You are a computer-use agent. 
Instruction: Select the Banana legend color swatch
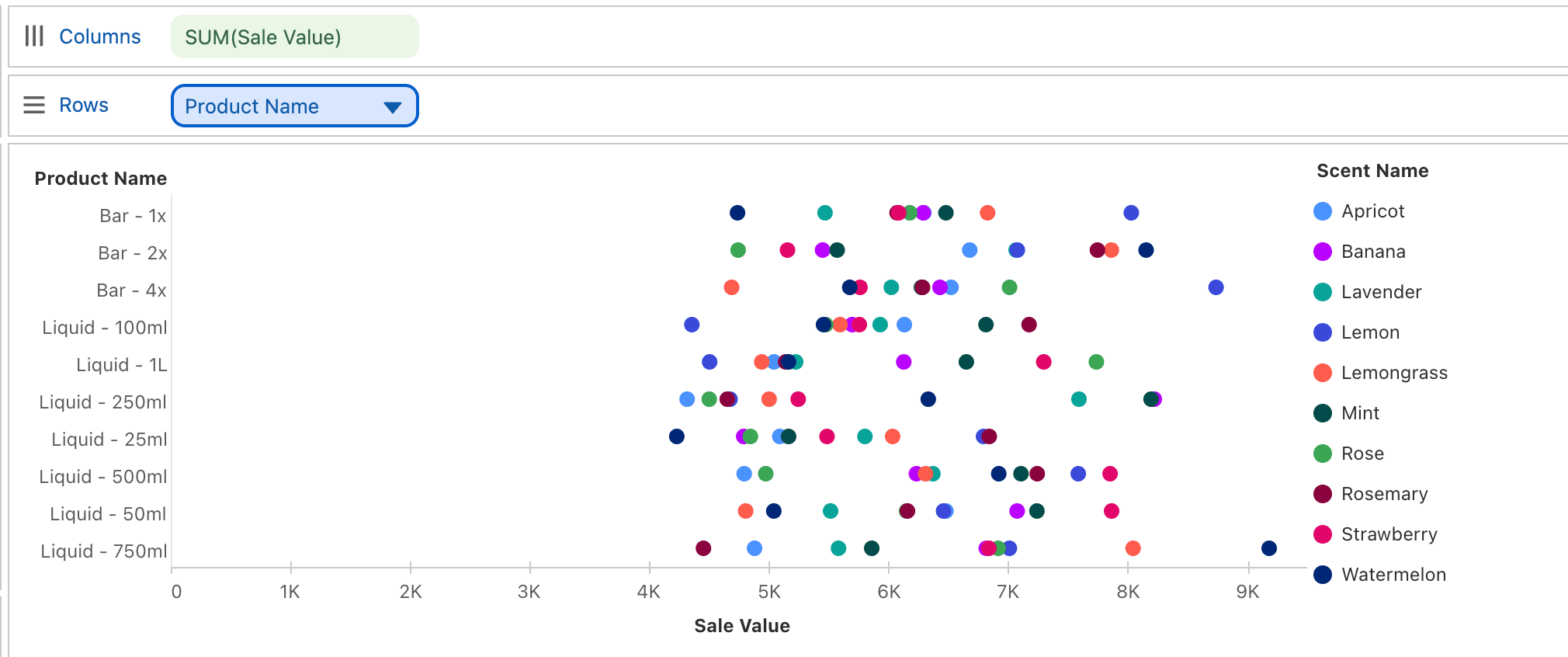1323,252
